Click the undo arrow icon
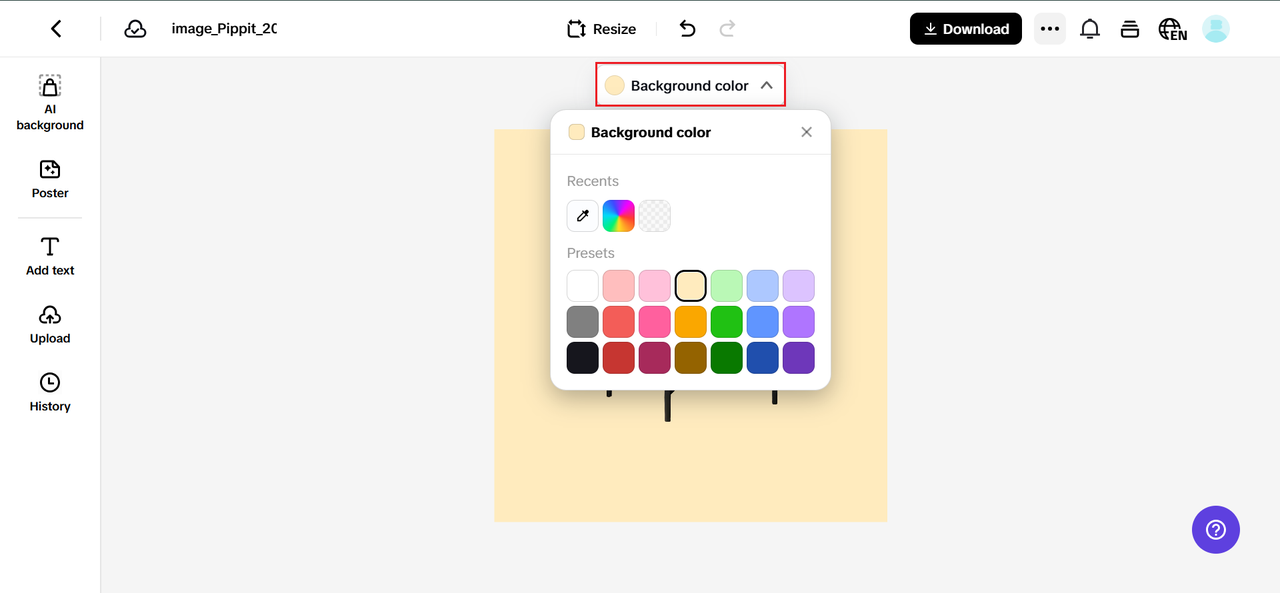 tap(687, 29)
